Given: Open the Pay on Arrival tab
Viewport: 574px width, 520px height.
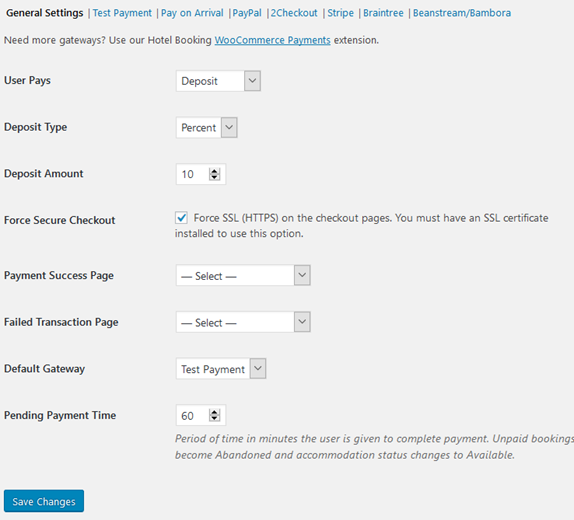Looking at the screenshot, I should point(192,13).
